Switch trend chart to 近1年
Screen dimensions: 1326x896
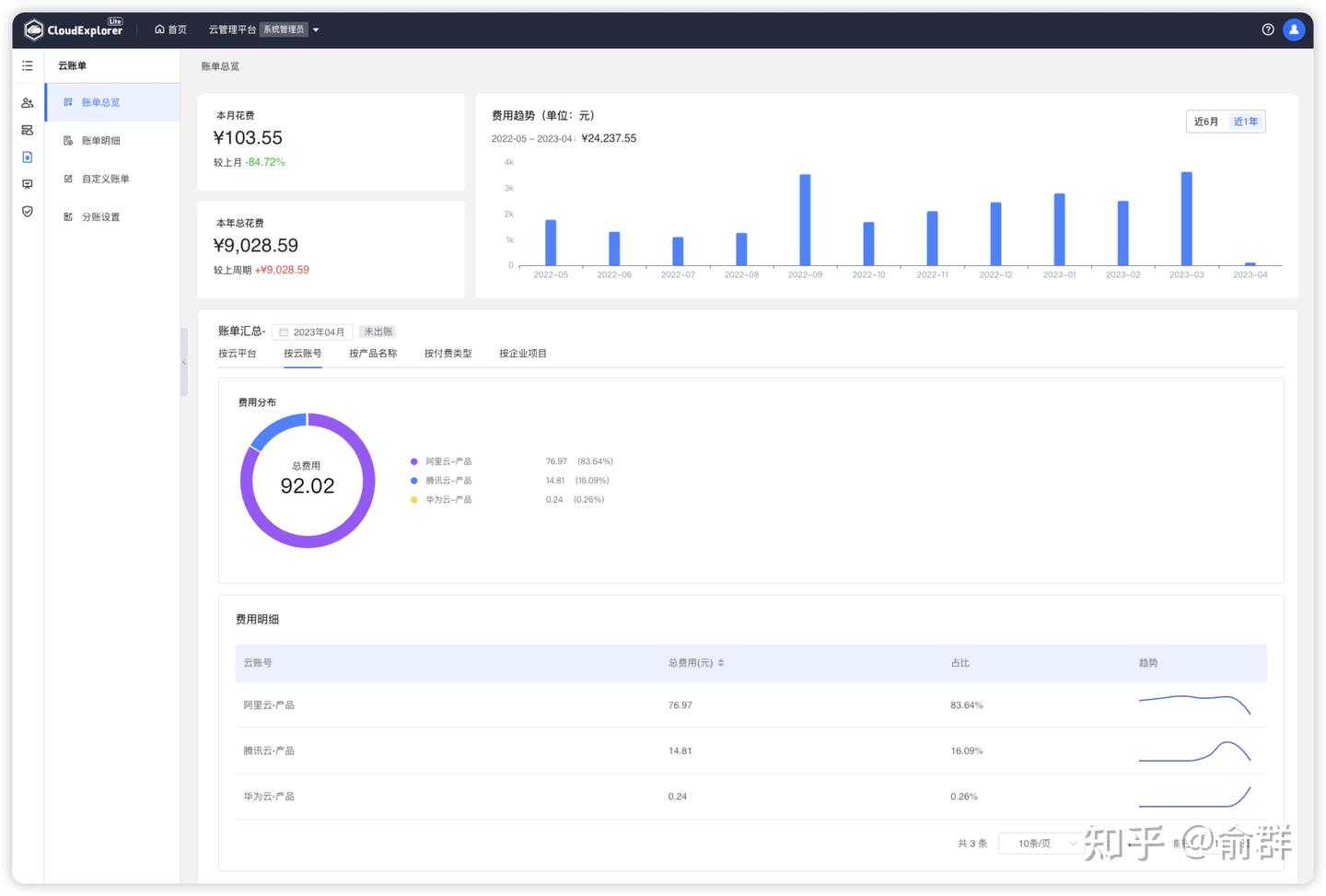point(1246,122)
